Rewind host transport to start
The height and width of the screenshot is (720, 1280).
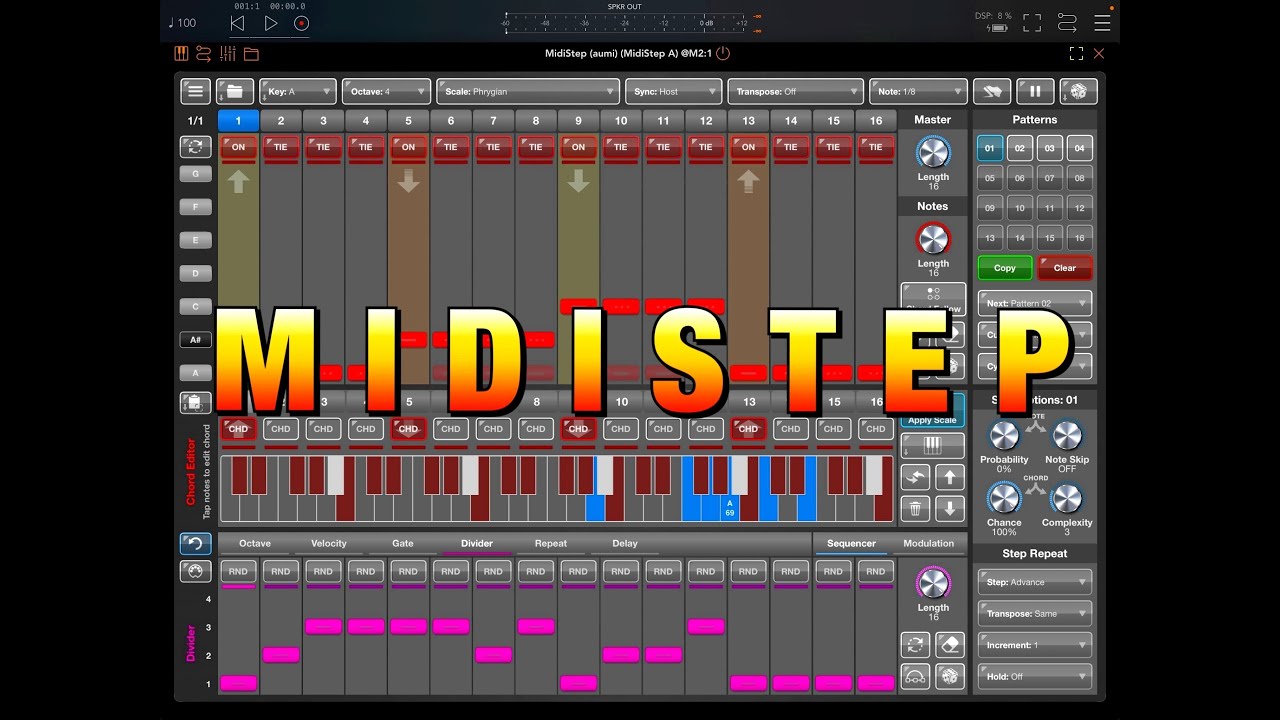pyautogui.click(x=237, y=23)
